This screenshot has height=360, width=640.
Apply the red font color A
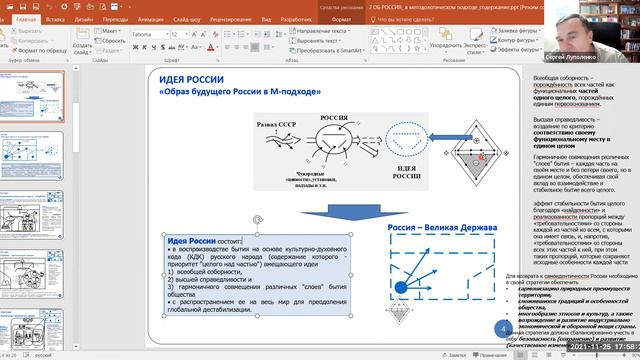(x=211, y=47)
